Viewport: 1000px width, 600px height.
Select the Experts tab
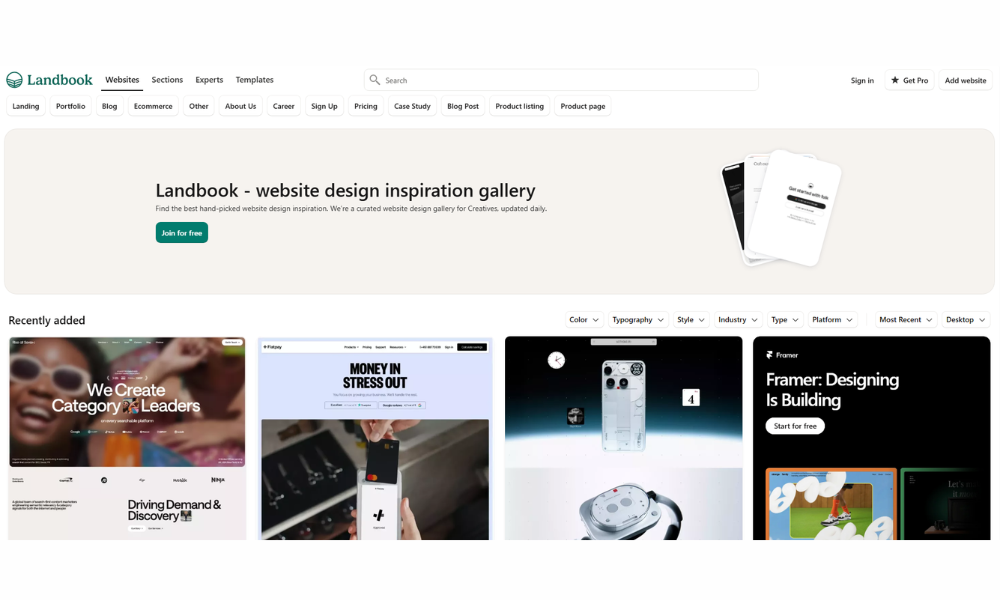[209, 80]
